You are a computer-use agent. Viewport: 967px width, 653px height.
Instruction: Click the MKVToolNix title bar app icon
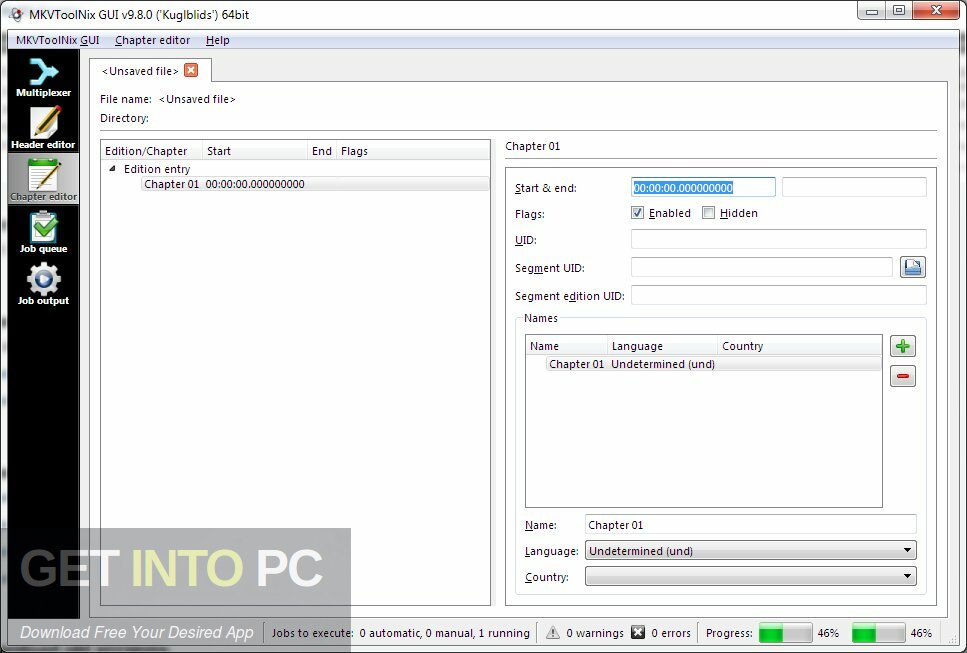point(16,14)
